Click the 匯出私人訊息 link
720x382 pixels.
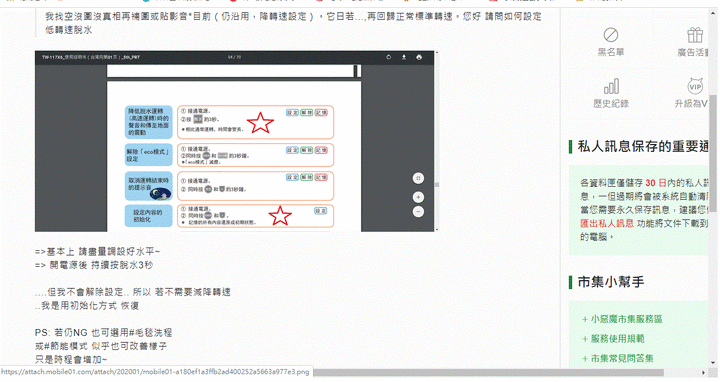point(607,223)
